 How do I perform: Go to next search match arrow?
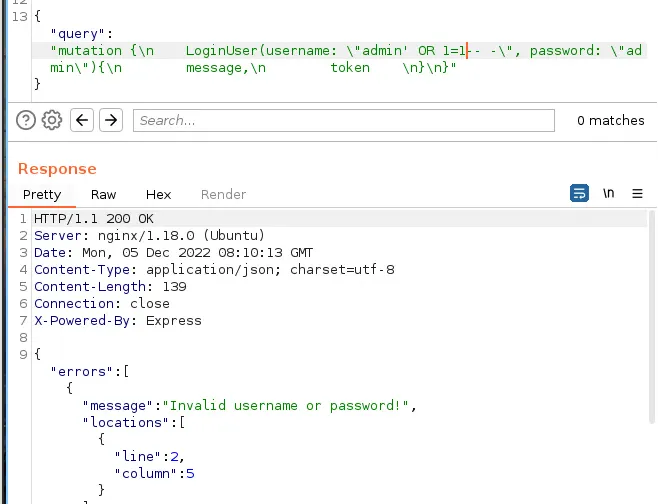tap(111, 120)
